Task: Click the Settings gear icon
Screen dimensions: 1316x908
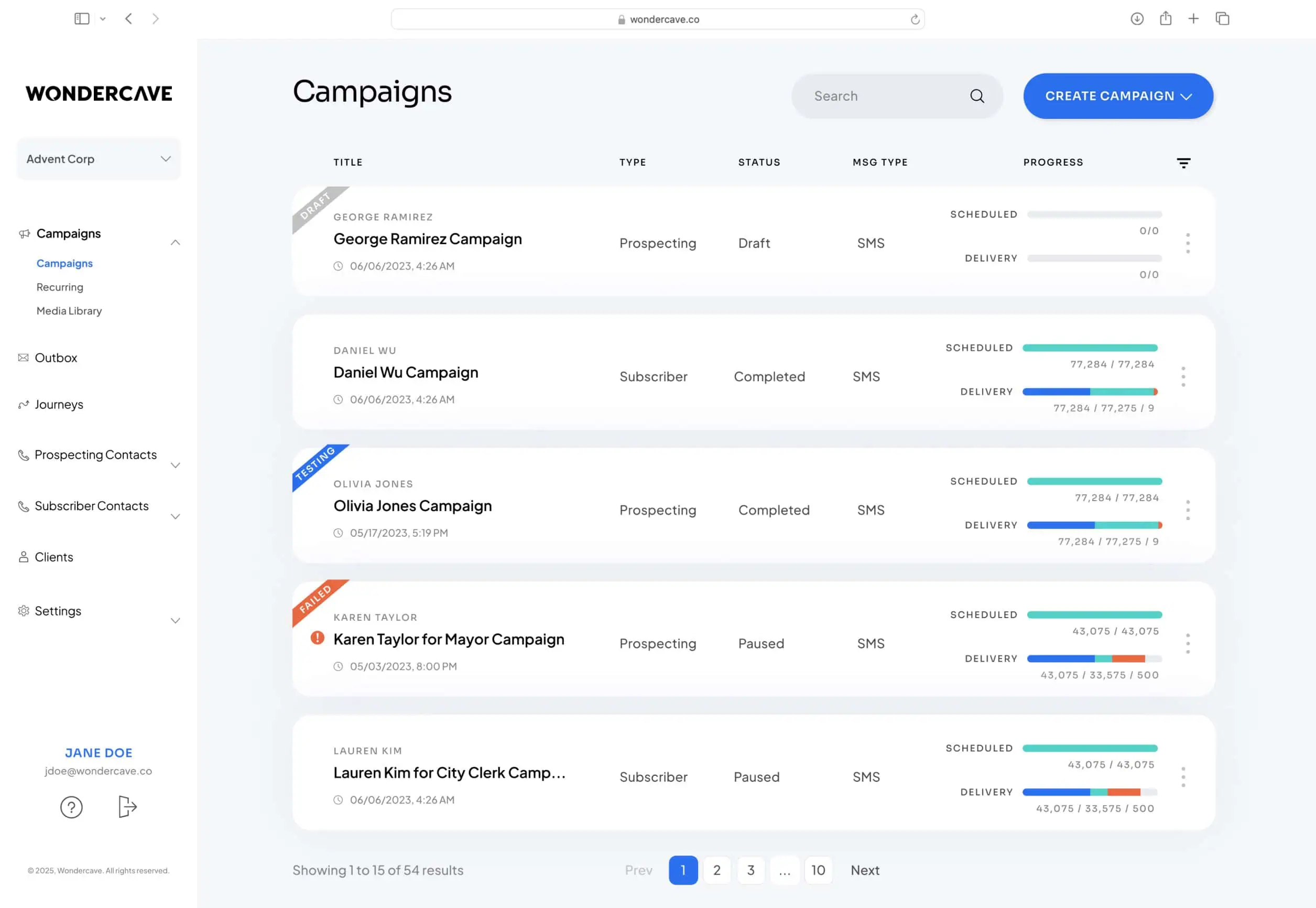Action: point(23,611)
